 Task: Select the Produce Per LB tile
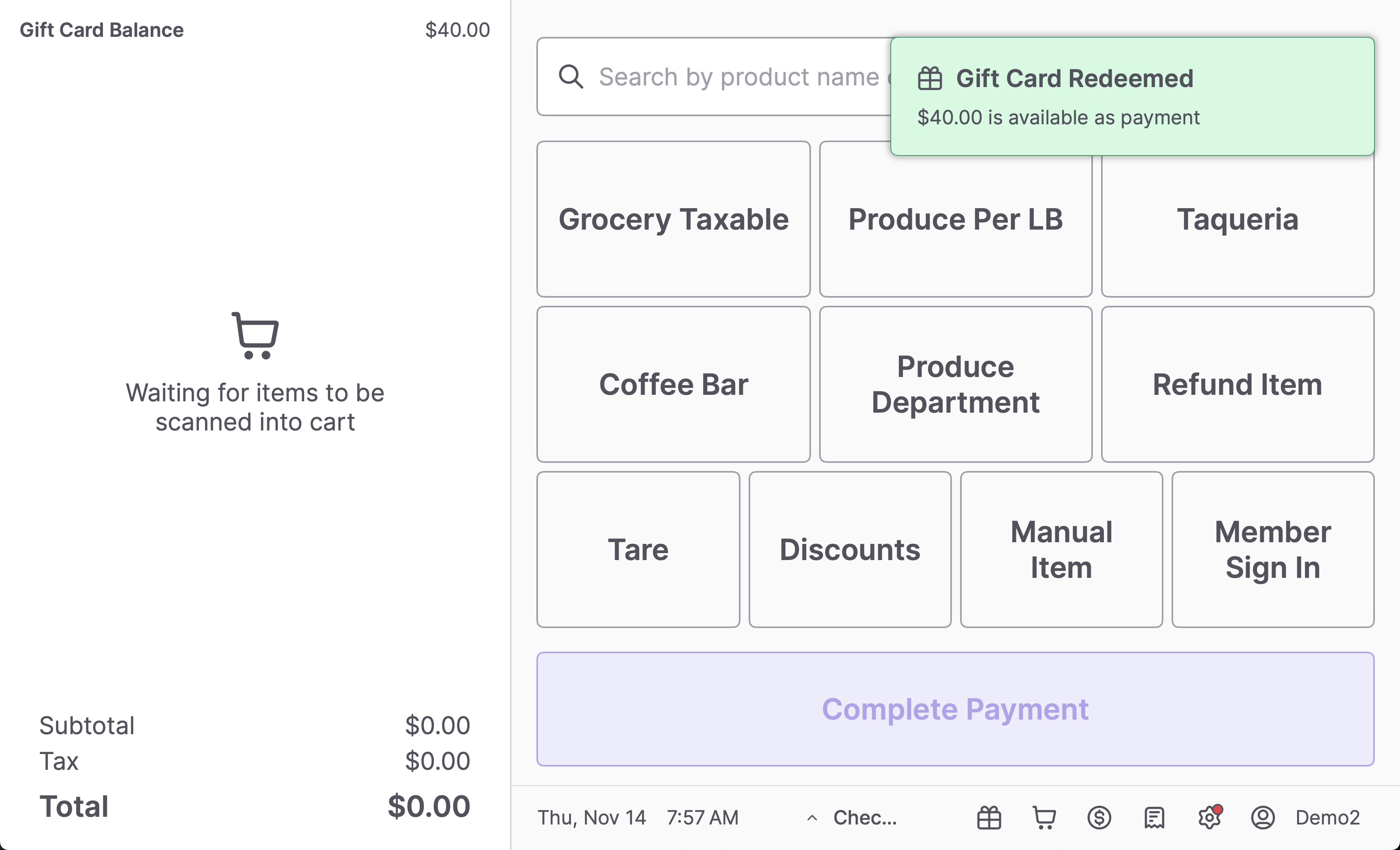(956, 219)
